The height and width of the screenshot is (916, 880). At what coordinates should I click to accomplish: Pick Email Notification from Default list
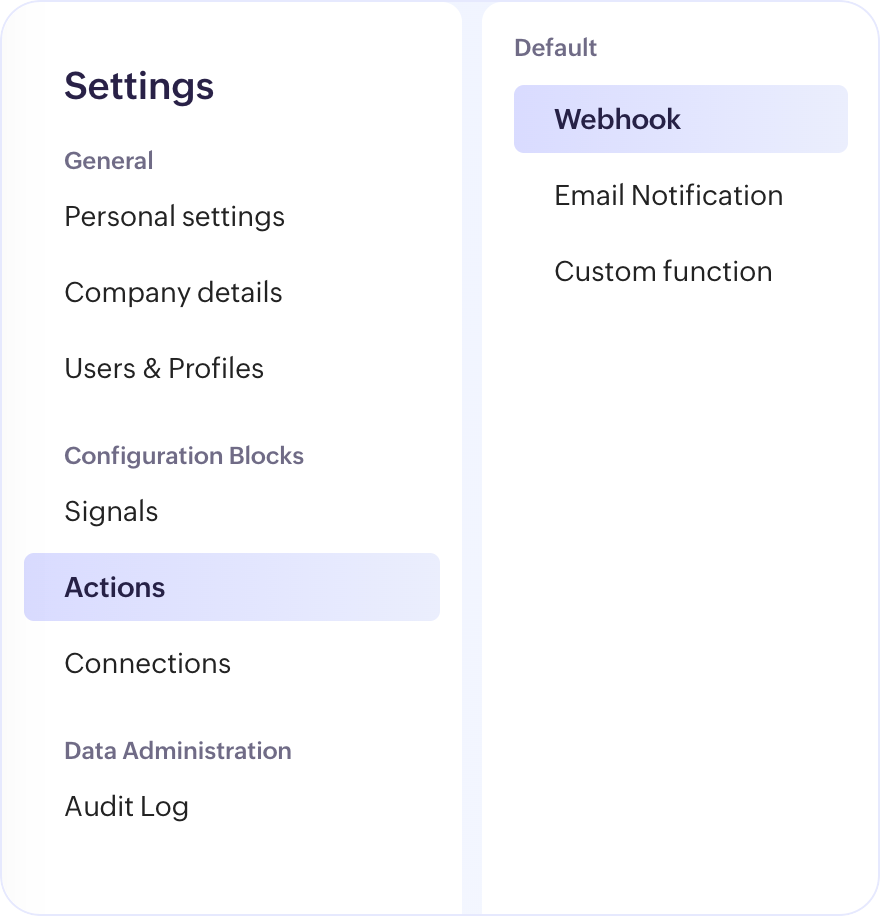[x=668, y=195]
